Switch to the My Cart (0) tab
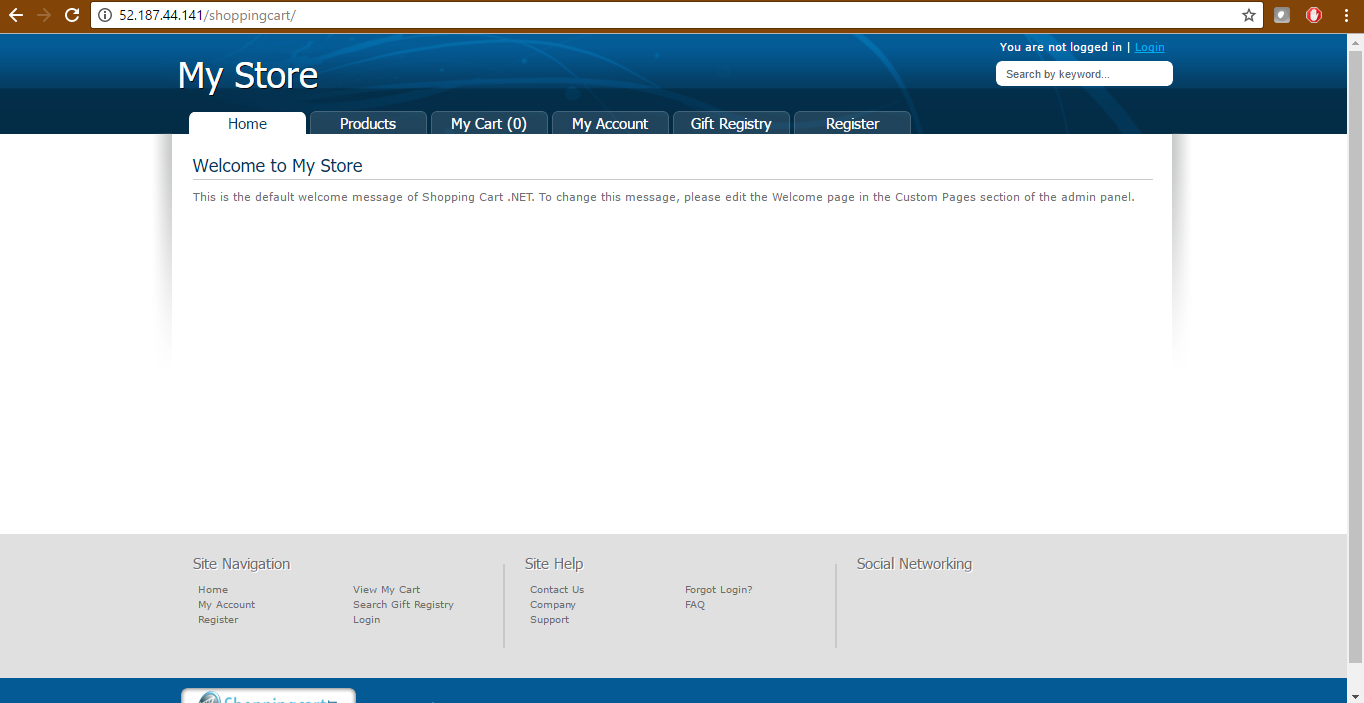The image size is (1364, 703). click(489, 123)
